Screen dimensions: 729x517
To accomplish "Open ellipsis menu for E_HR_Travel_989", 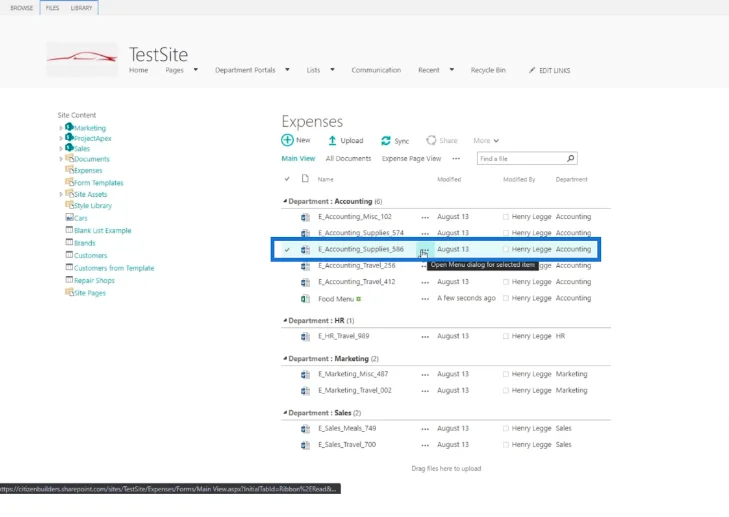I will point(425,337).
